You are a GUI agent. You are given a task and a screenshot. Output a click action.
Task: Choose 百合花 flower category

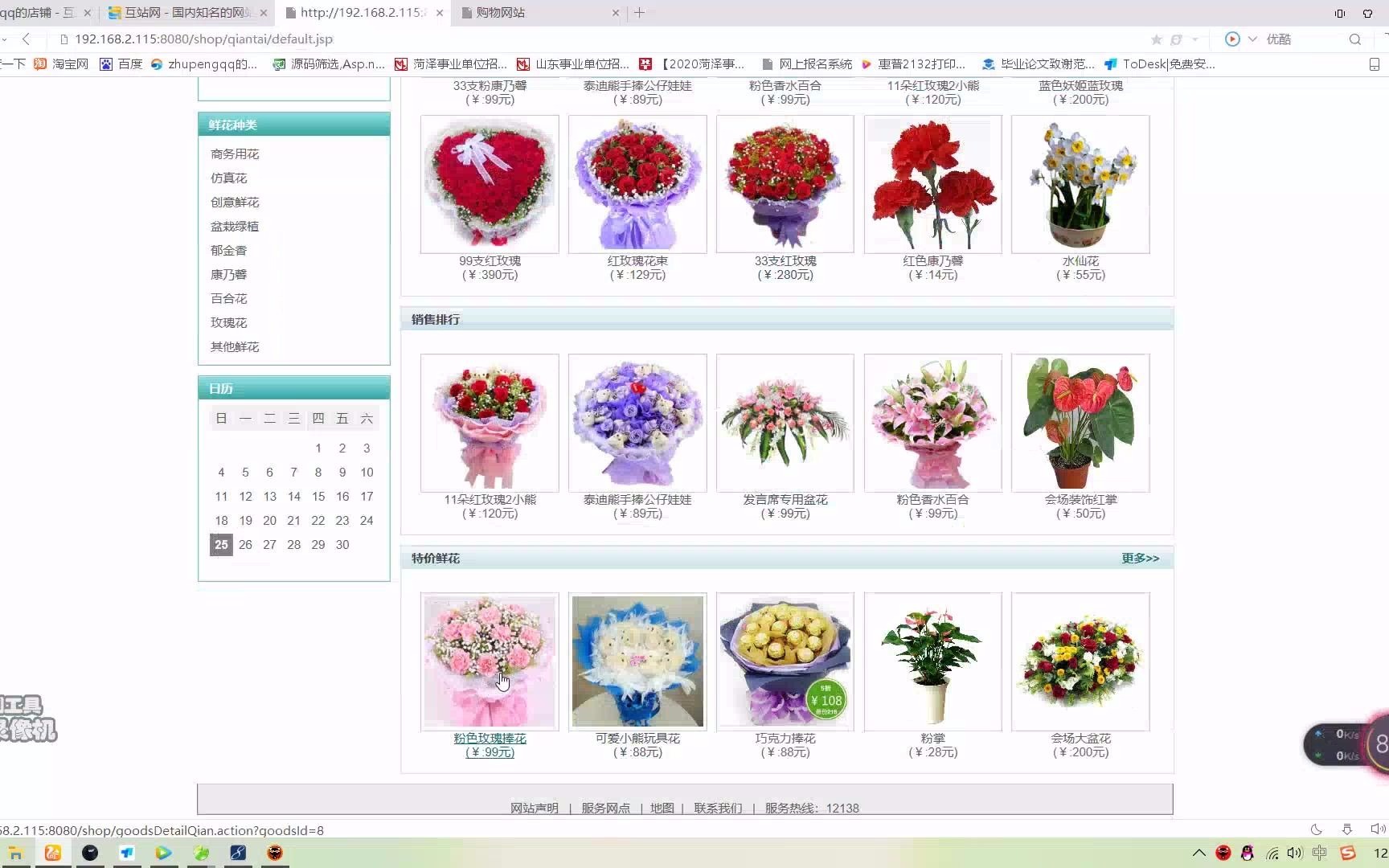click(x=228, y=299)
